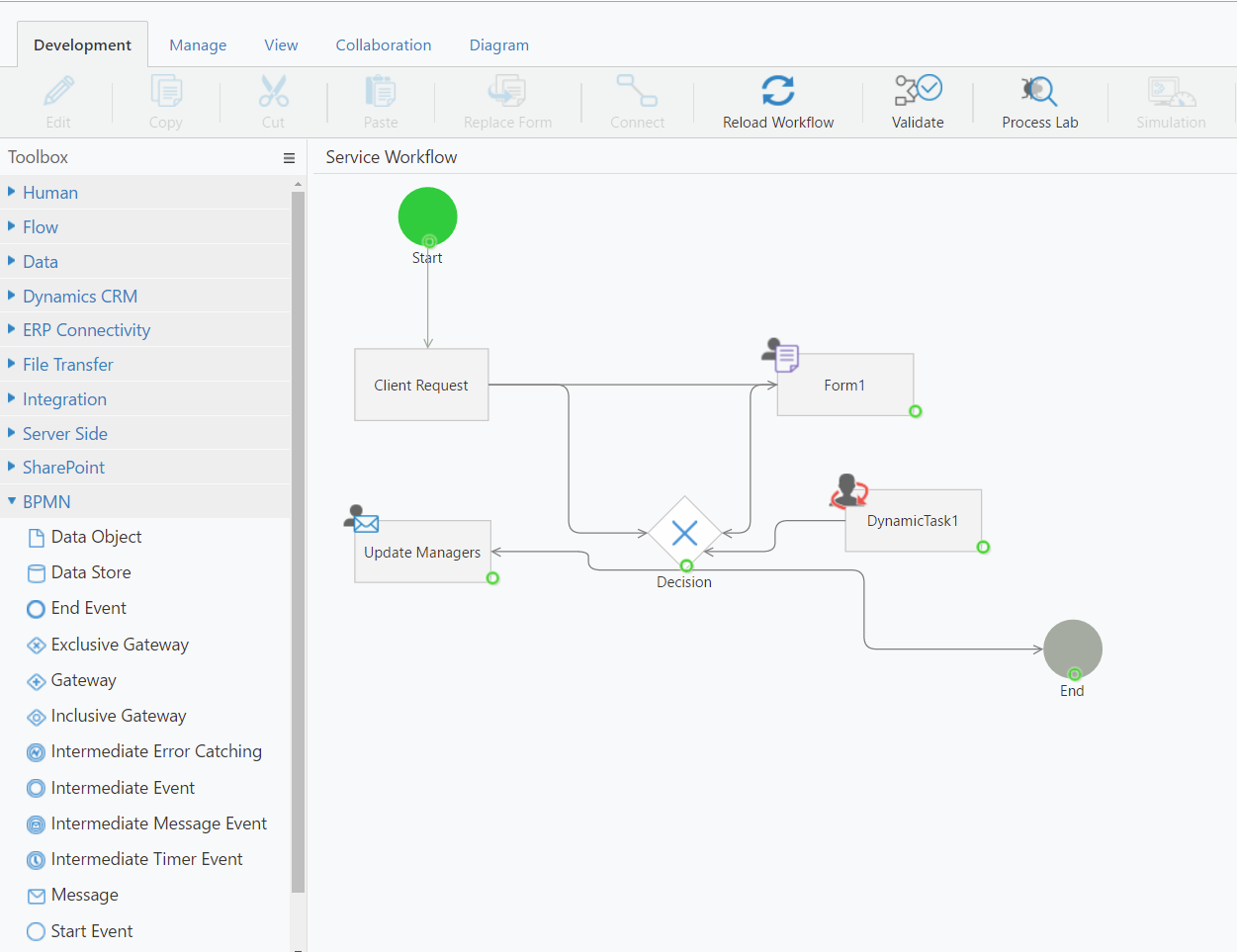
Task: Select Intermediate Timer Event item
Action: point(134,859)
